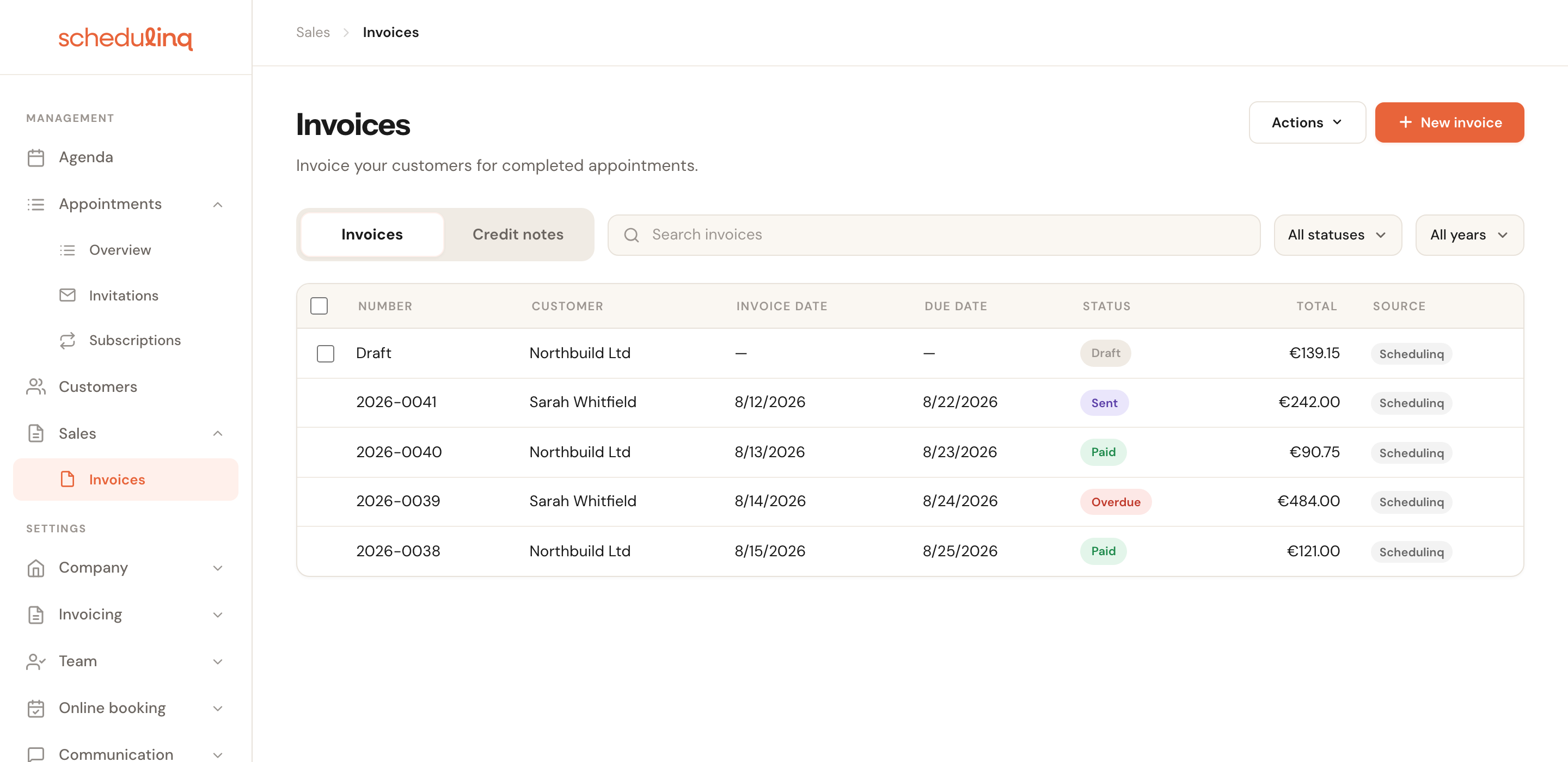Focus the Search invoices field
This screenshot has height=762, width=1568.
(934, 235)
